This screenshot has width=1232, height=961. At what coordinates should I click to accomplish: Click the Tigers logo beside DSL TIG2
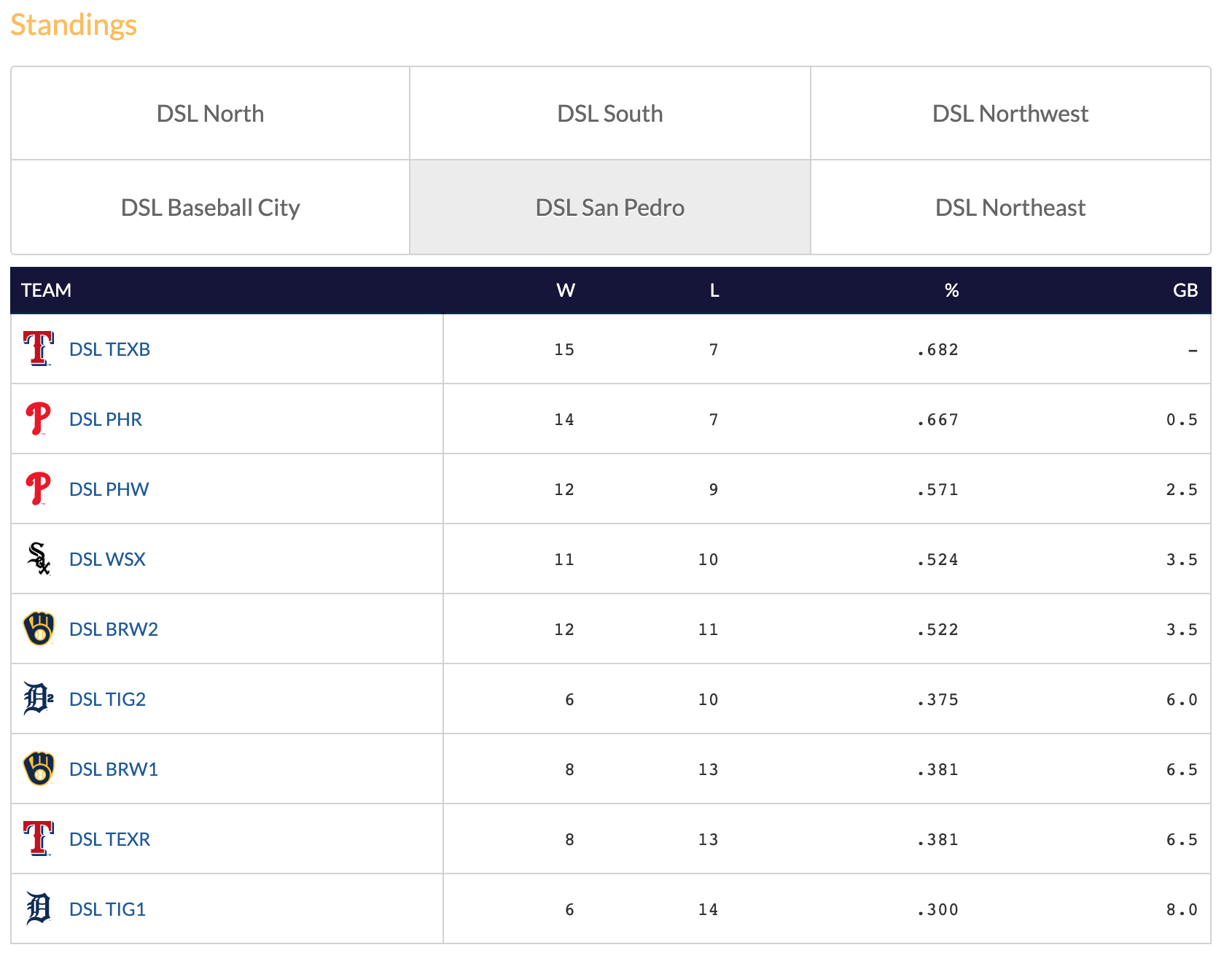39,699
